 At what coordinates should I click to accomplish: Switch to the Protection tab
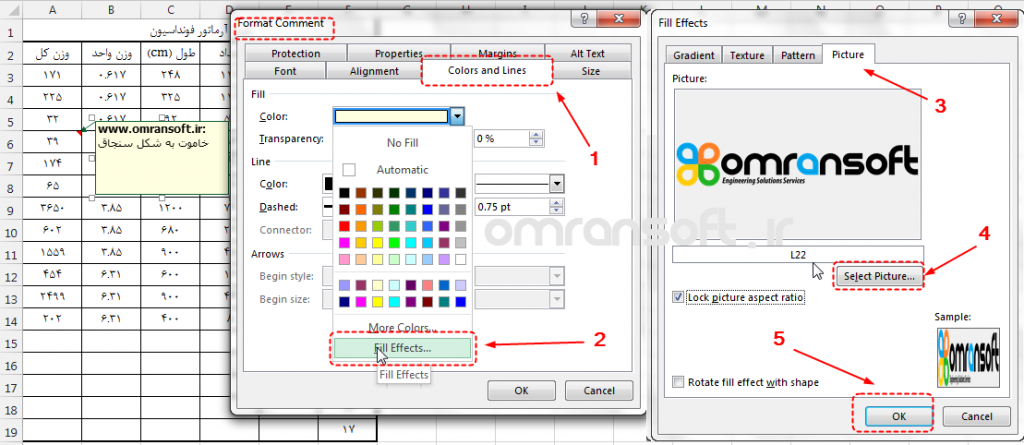[x=296, y=54]
